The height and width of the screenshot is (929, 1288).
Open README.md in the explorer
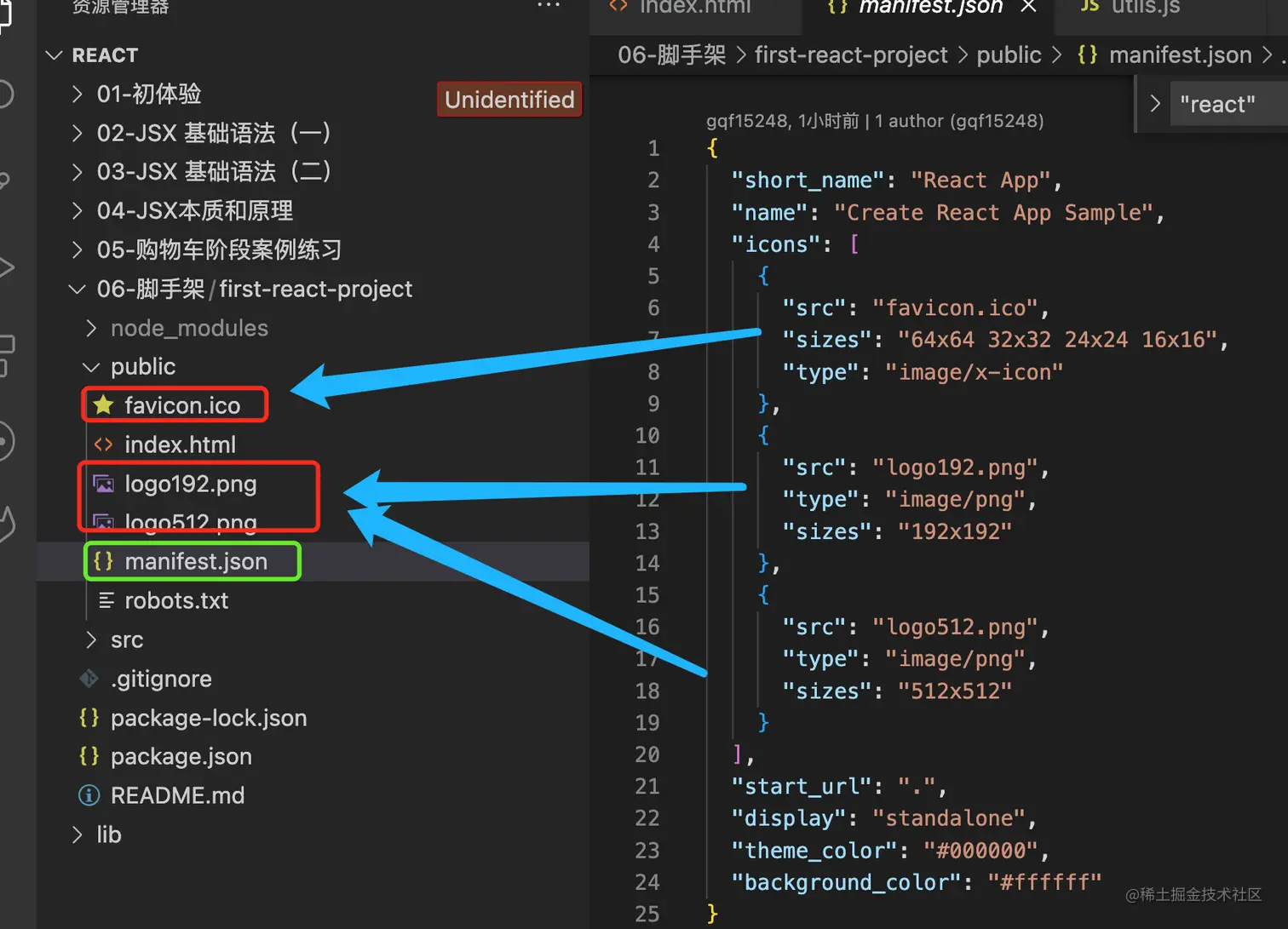(x=177, y=795)
